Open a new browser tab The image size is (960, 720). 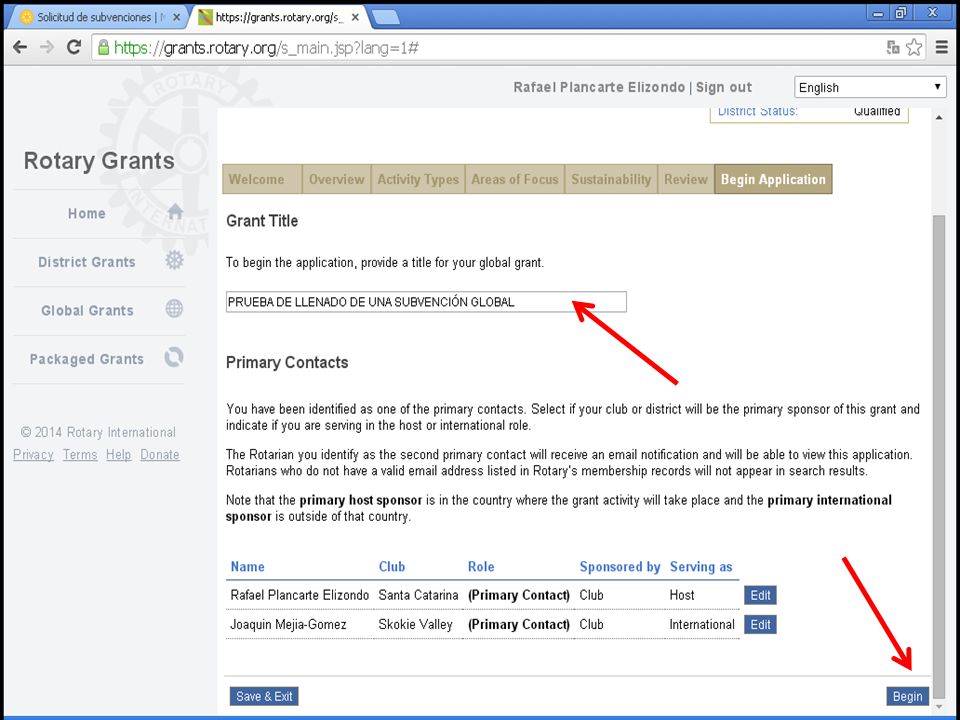point(386,18)
